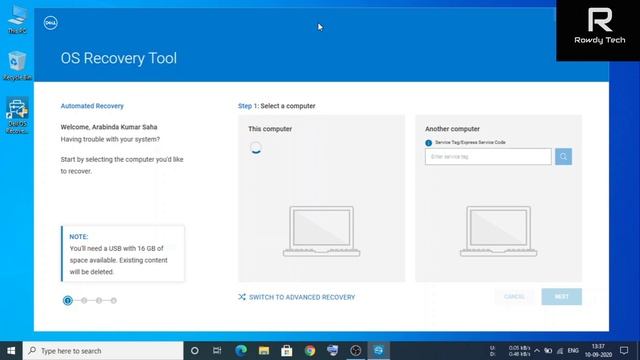Open the round dark app on taskbar

tap(356, 351)
